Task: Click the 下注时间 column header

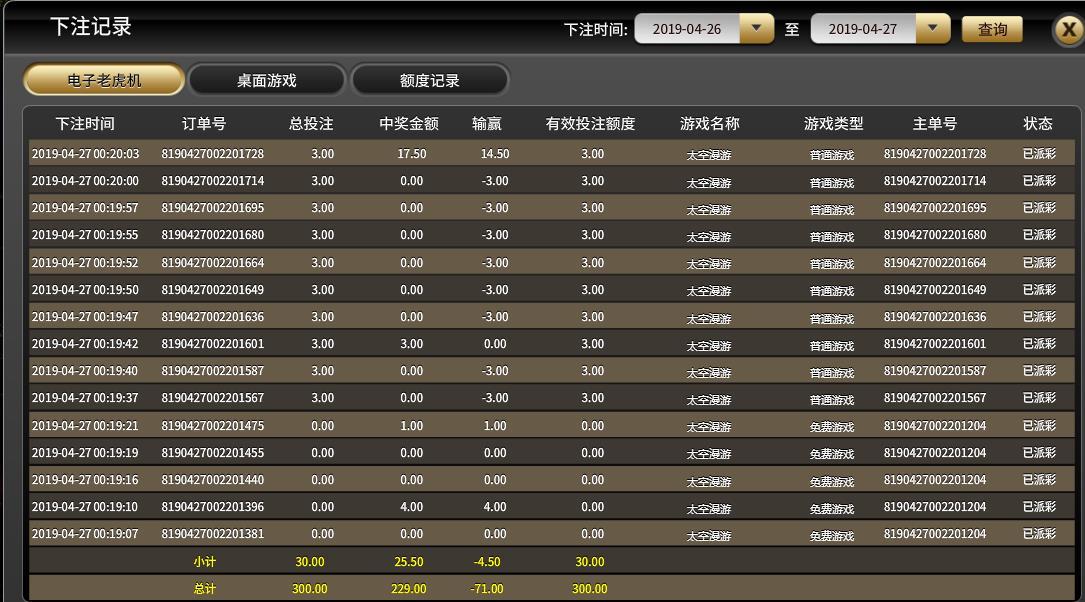Action: 85,124
